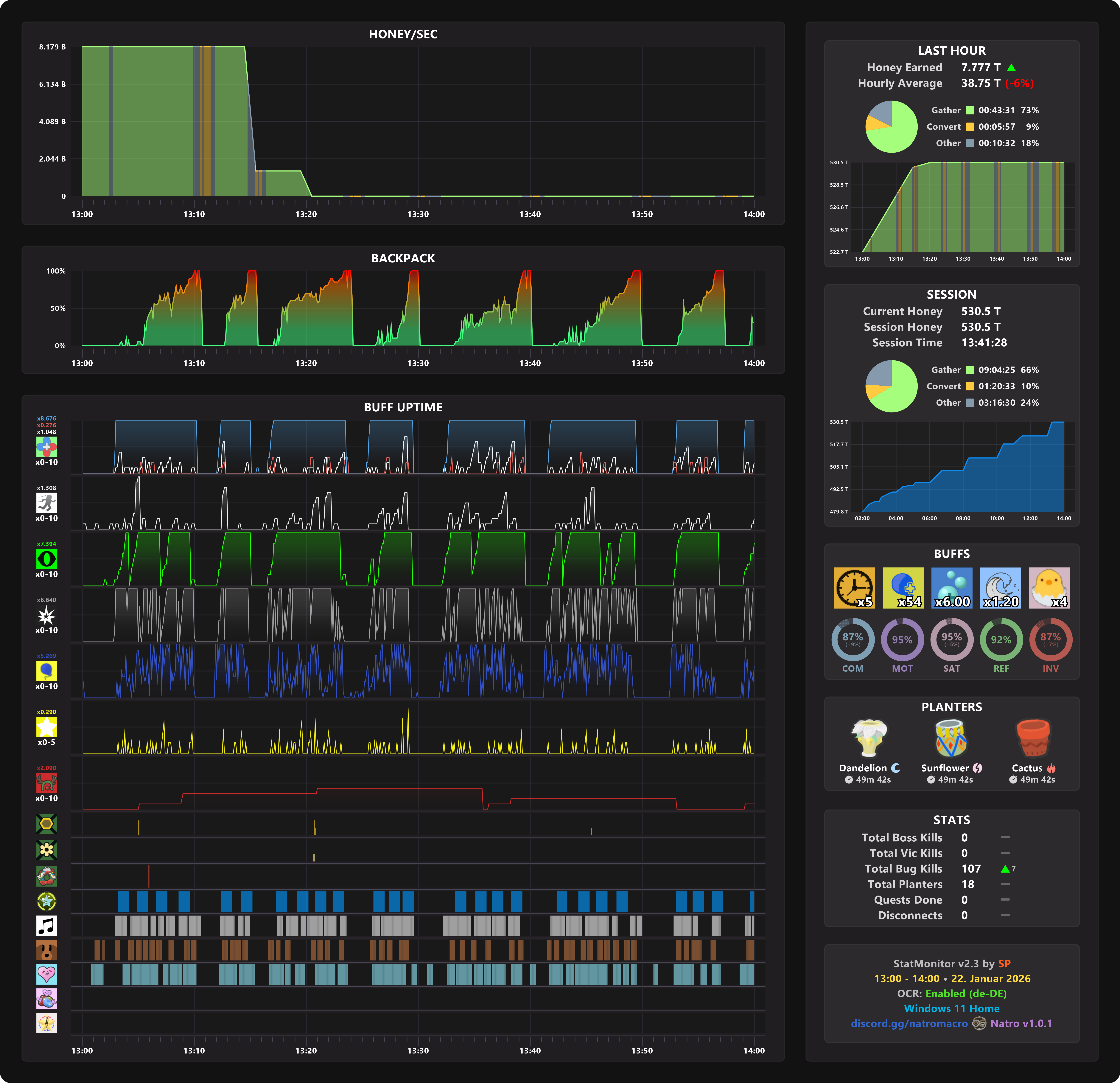Click the green Gather swatch in Last Hour
1120x1083 pixels.
point(970,110)
